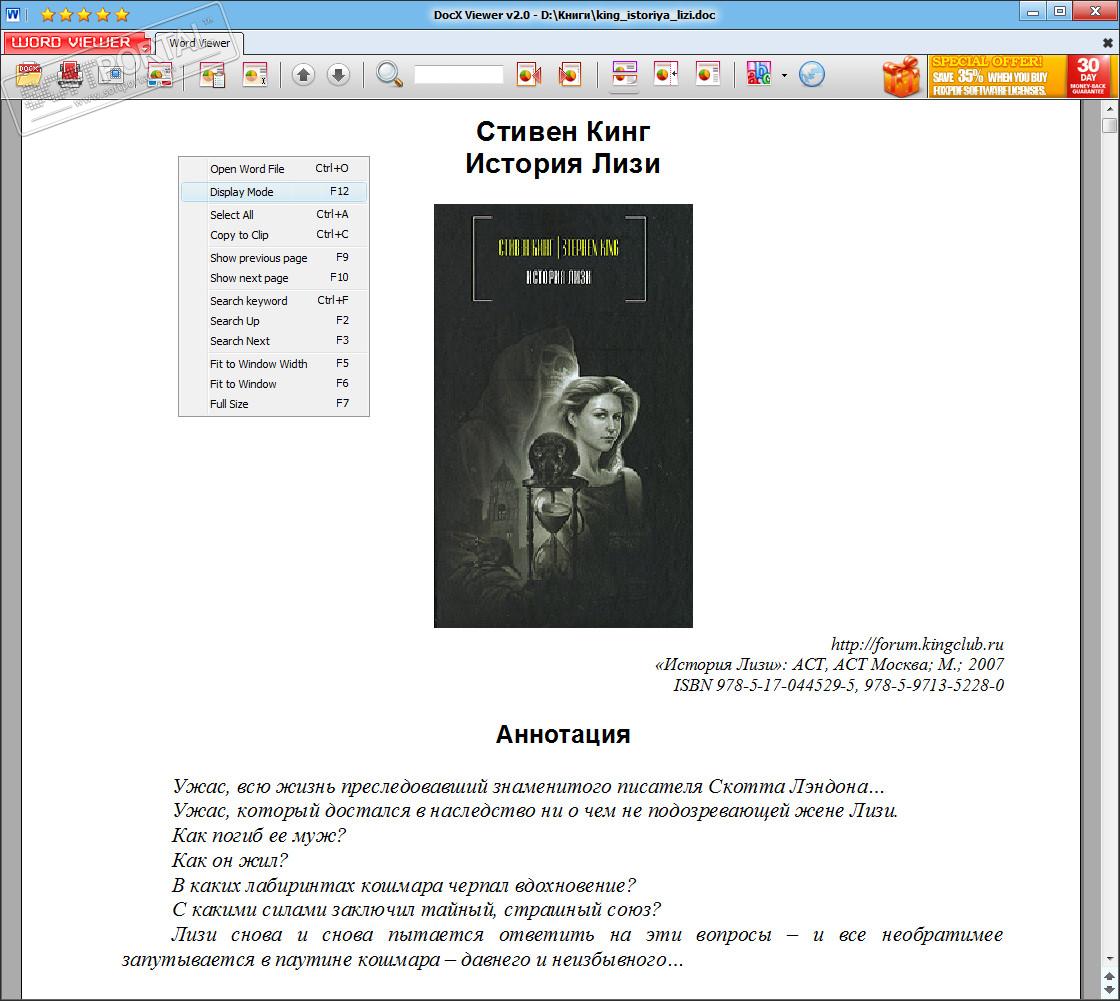1120x1001 pixels.
Task: Maximize the DocX Viewer window
Action: click(x=1061, y=11)
